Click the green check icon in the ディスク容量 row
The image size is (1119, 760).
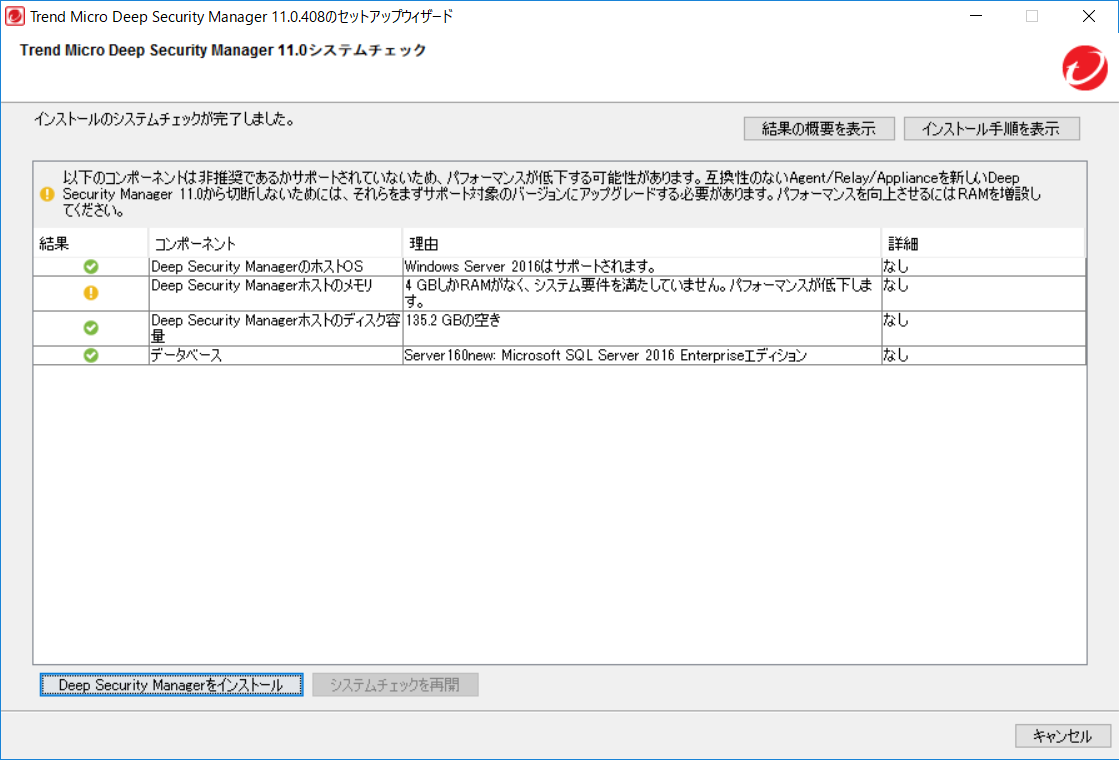(x=91, y=328)
